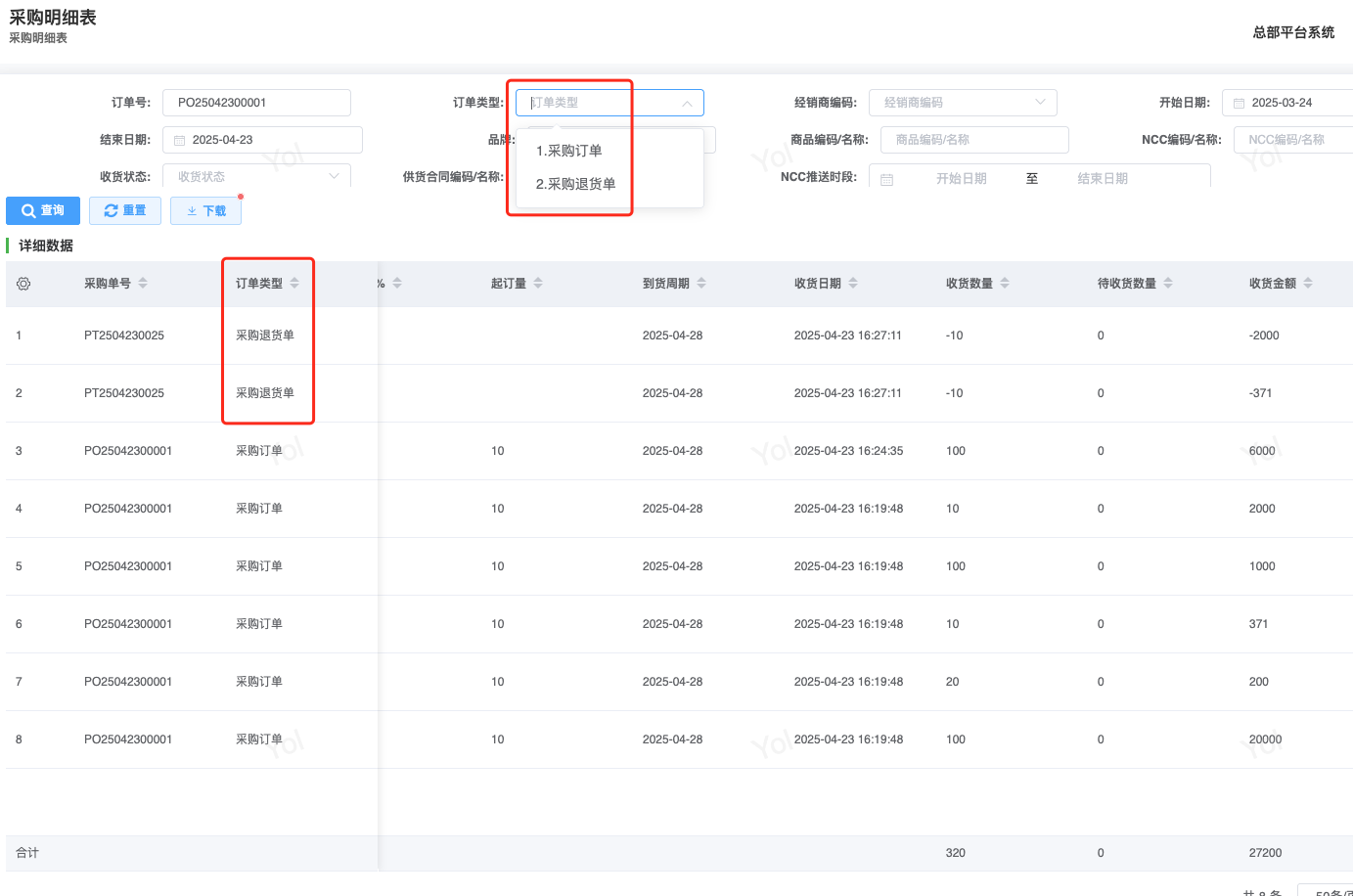Sort by 采购单号 column sort arrows
This screenshot has width=1353, height=896.
143,284
